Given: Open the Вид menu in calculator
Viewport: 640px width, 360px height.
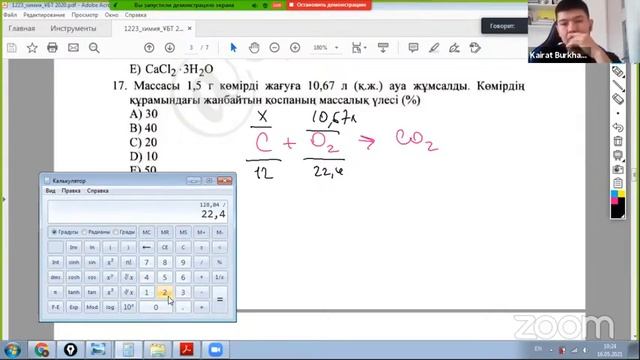Looking at the screenshot, I should [50, 191].
